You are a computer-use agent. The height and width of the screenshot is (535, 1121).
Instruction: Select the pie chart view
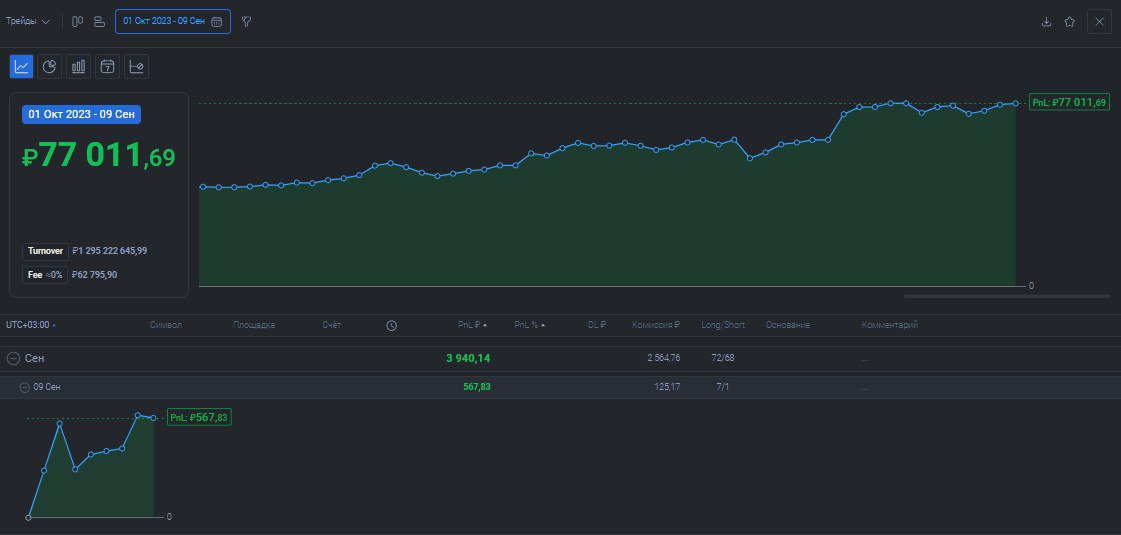[49, 67]
